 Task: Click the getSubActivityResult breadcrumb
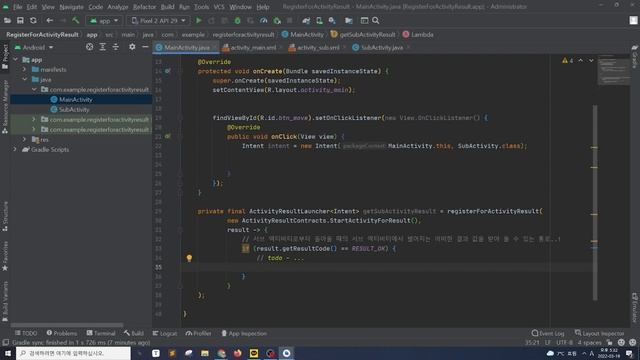[363, 35]
